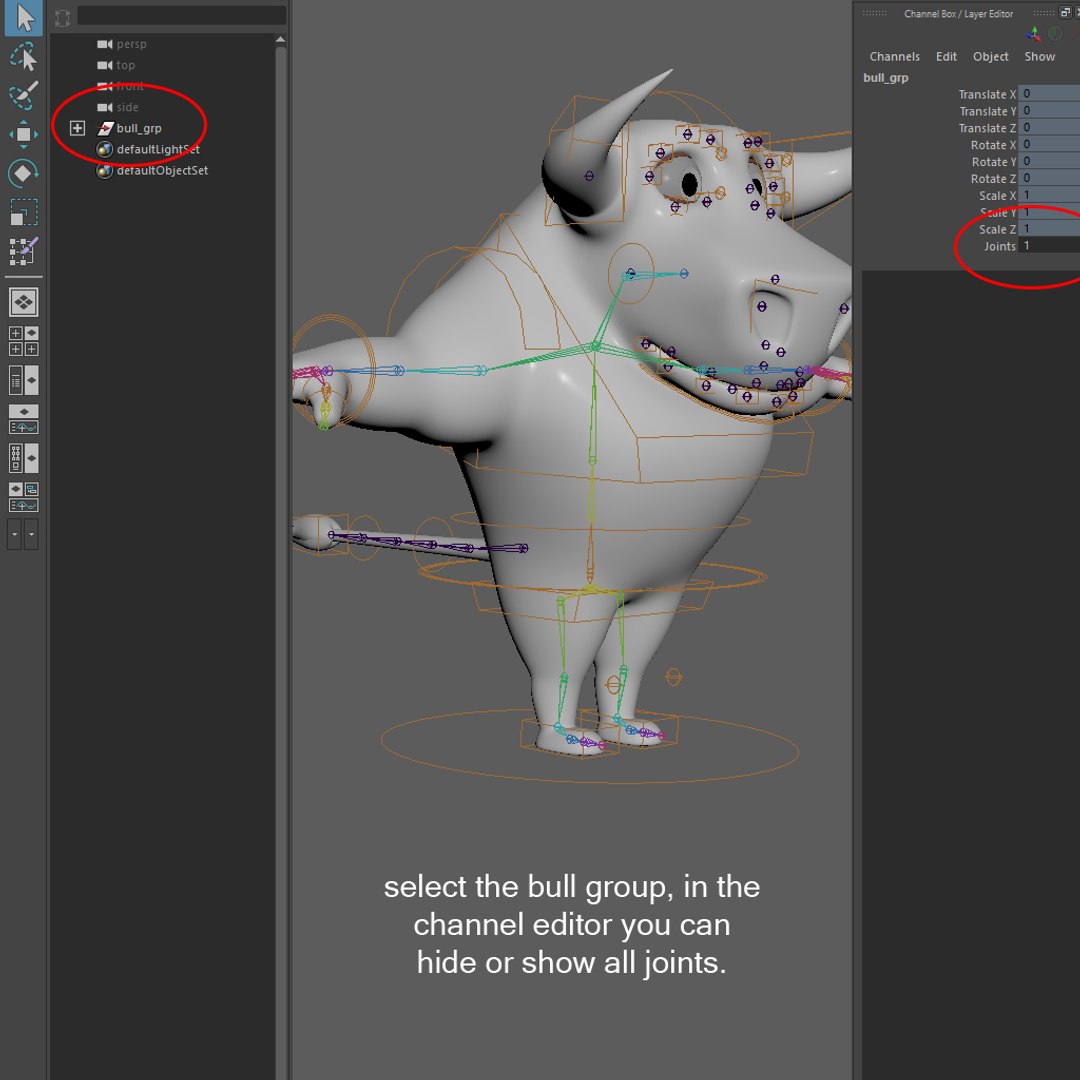
Task: Activate the Rotate tool
Action: click(23, 172)
